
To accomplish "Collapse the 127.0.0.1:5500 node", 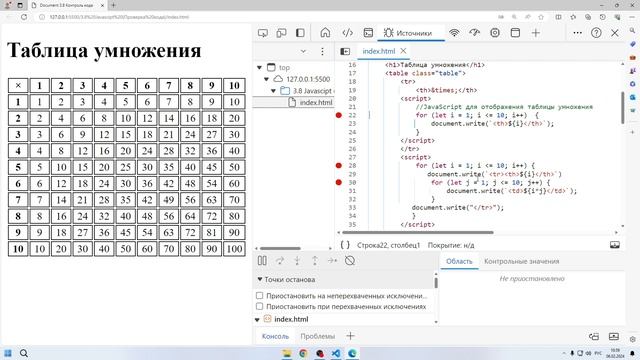I will click(x=267, y=79).
